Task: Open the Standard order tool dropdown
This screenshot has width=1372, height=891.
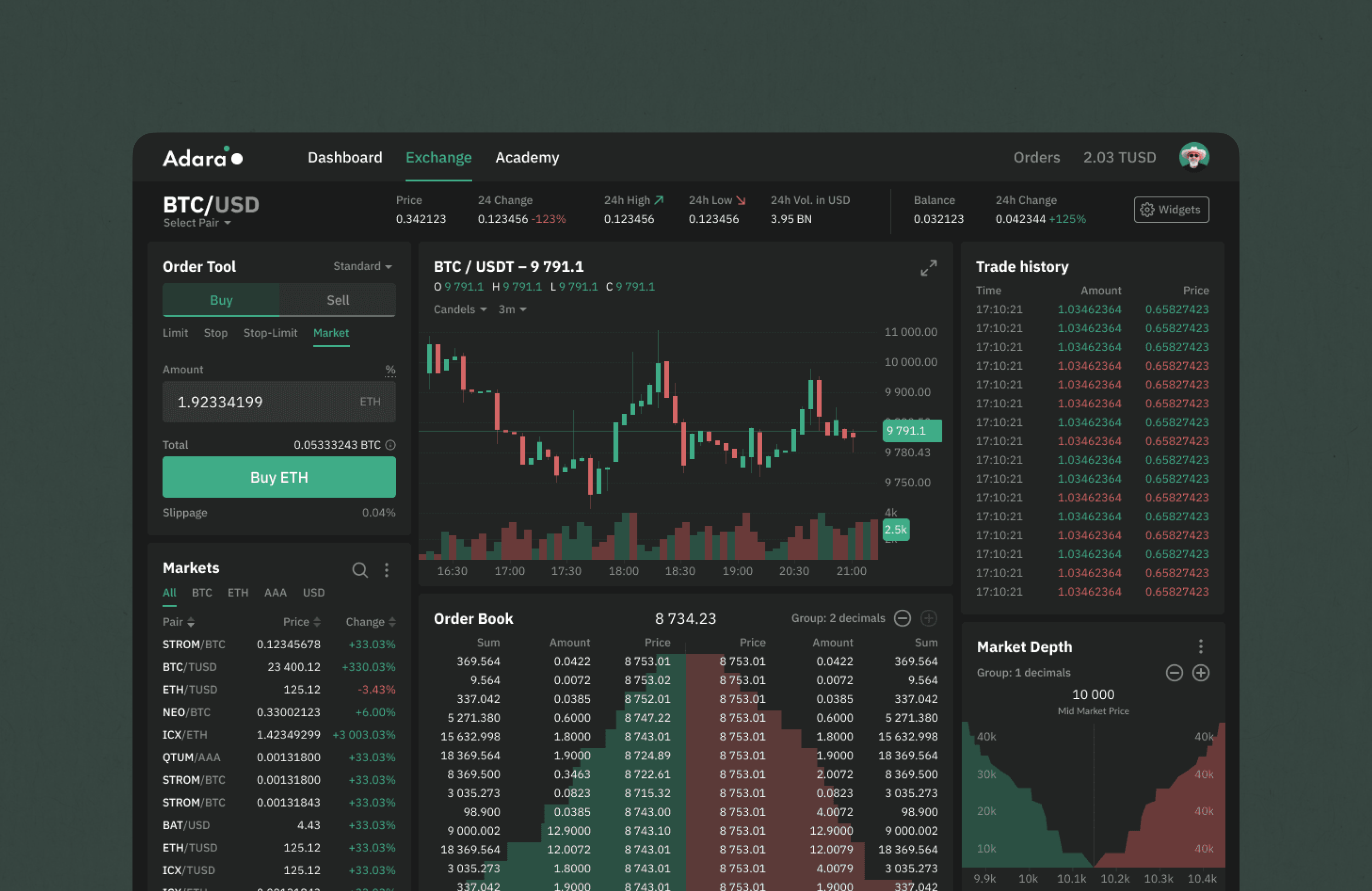Action: [x=362, y=266]
